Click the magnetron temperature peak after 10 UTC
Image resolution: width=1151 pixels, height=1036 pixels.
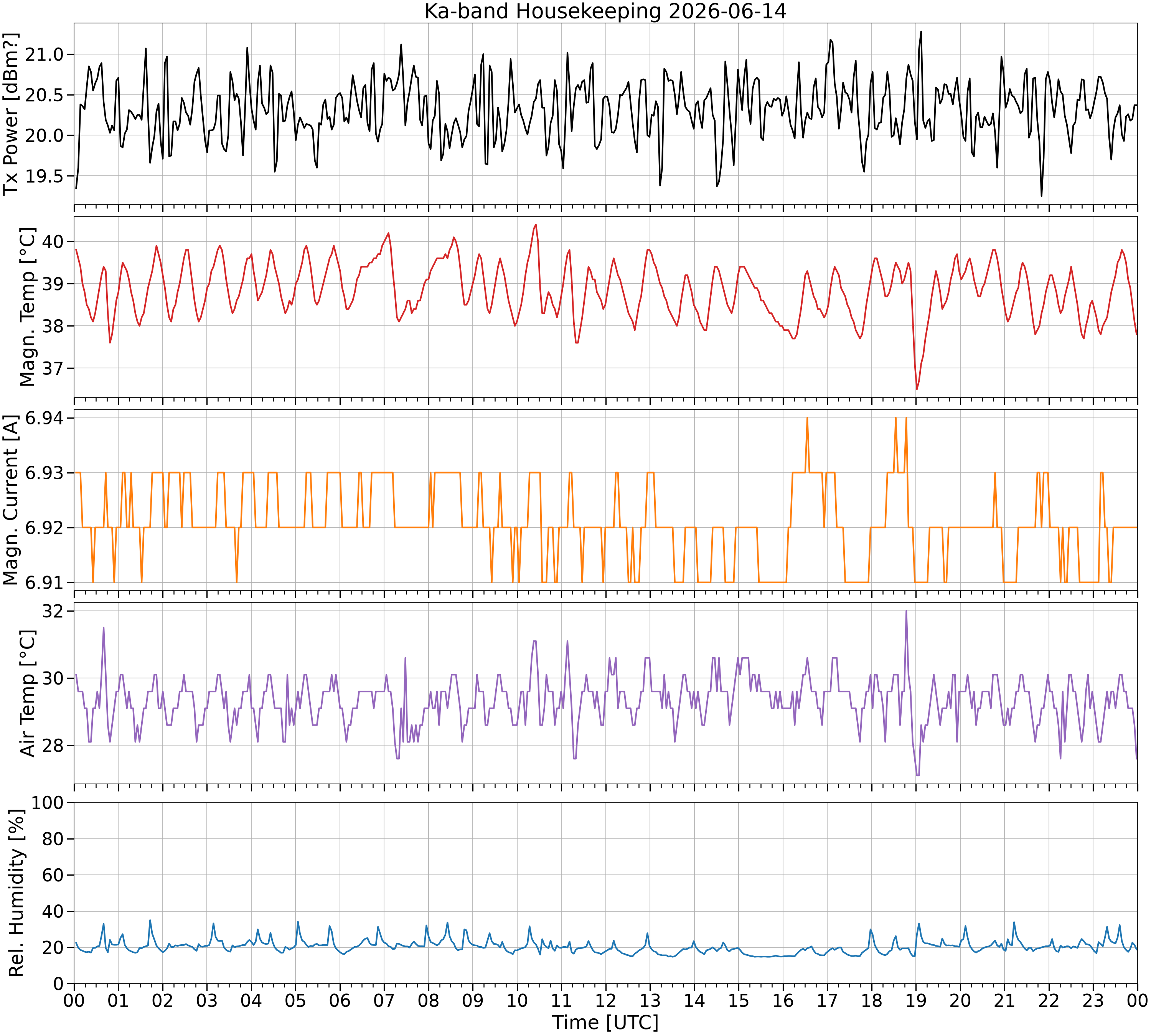tap(536, 225)
